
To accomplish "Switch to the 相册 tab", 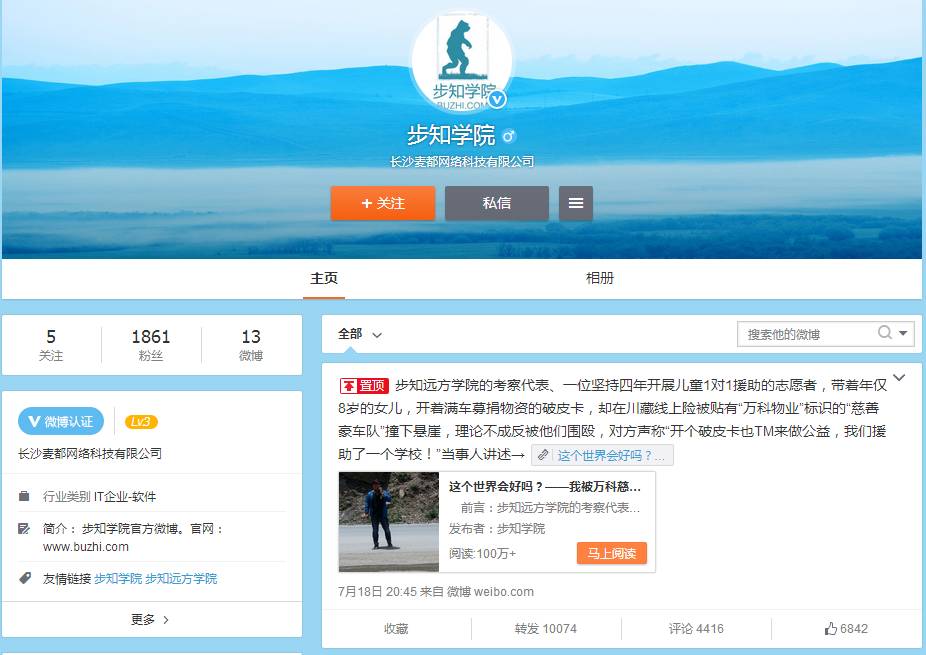I will coord(599,278).
